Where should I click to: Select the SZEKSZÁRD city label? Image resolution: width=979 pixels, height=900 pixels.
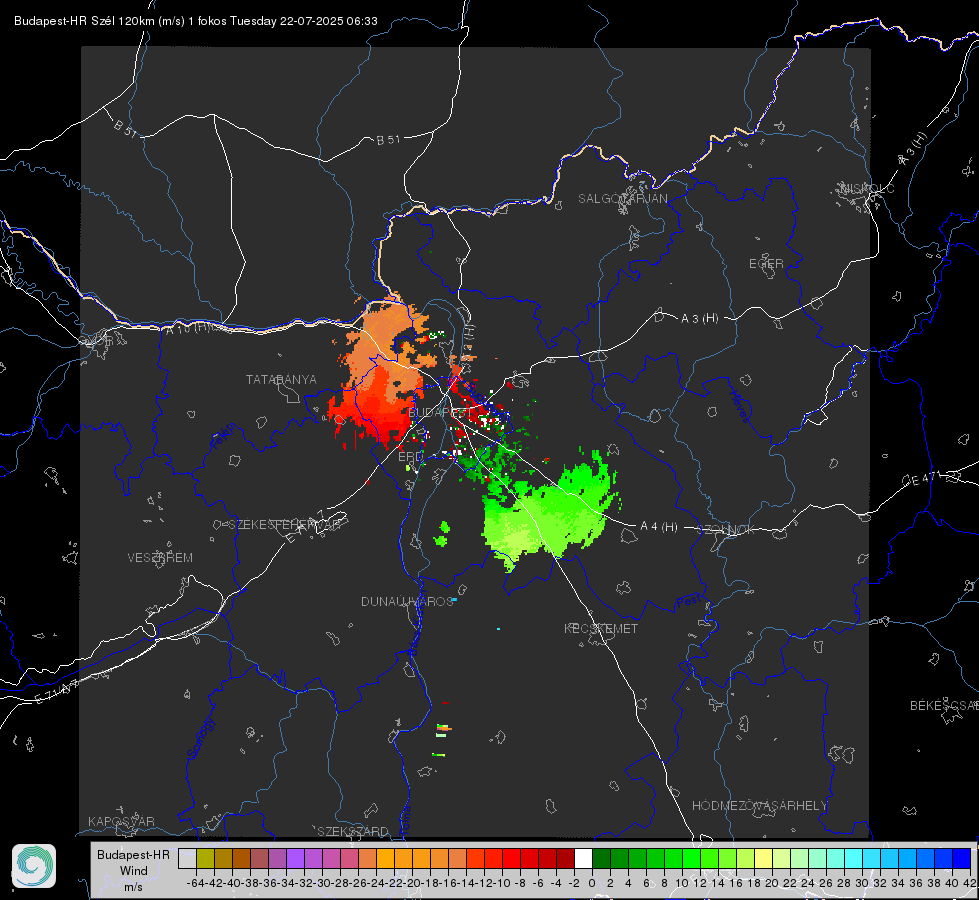coord(353,831)
